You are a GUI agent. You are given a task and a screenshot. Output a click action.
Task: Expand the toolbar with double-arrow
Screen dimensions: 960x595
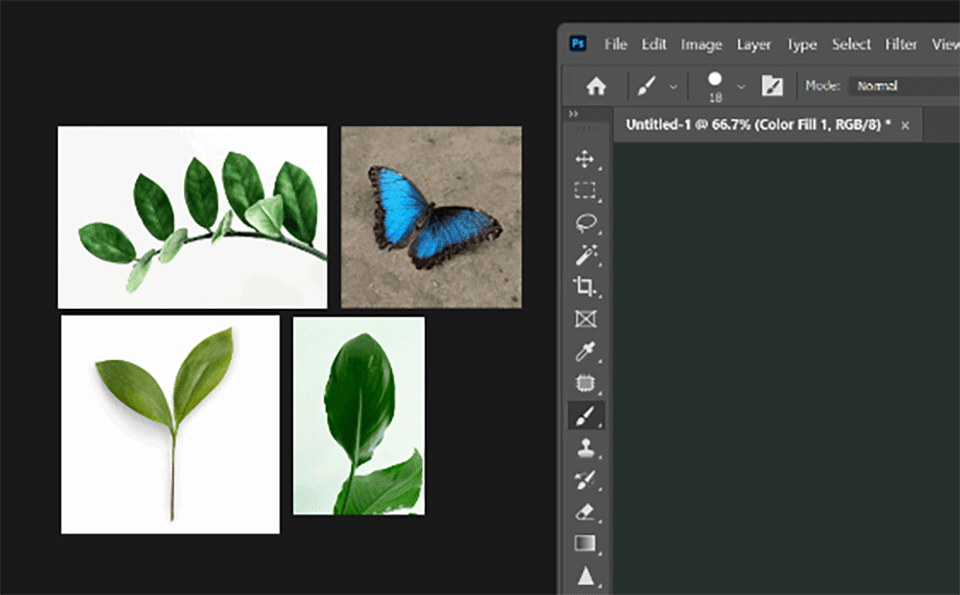pos(573,114)
